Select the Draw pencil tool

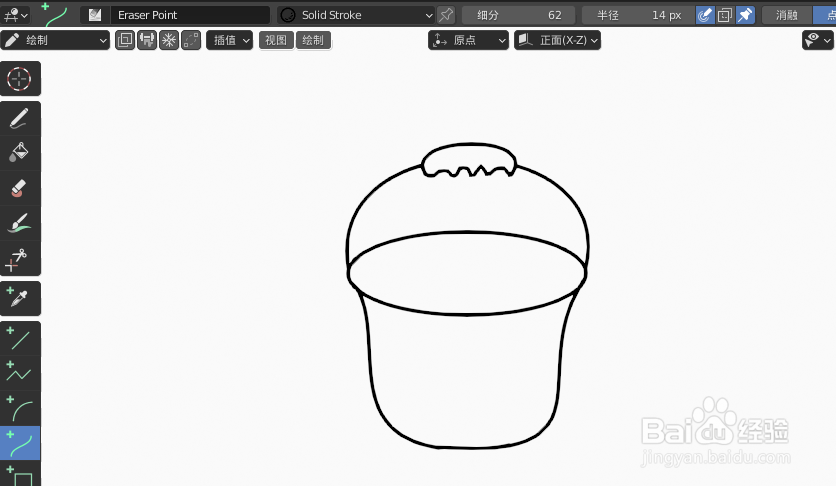tap(20, 118)
